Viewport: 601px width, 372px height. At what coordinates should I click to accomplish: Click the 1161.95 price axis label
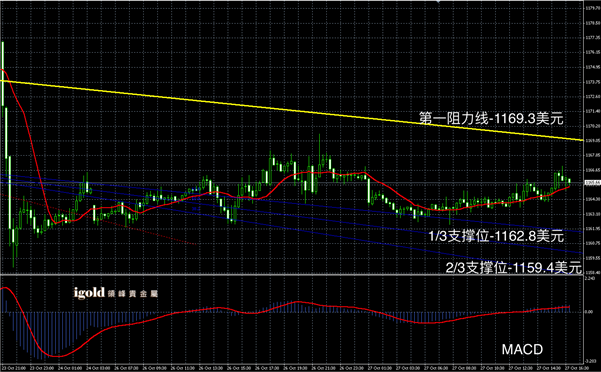593,229
